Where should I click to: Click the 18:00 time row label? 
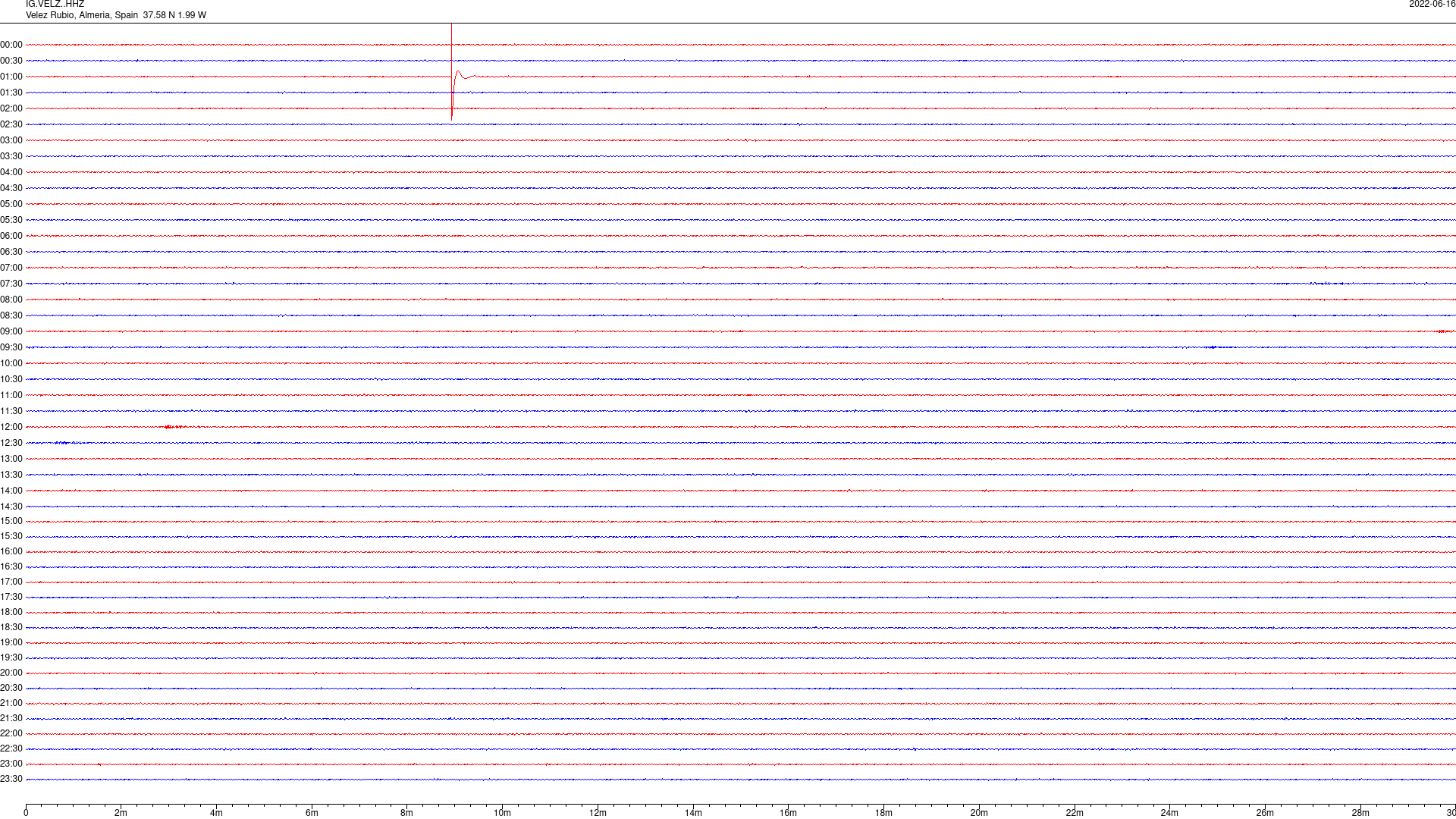tap(11, 612)
